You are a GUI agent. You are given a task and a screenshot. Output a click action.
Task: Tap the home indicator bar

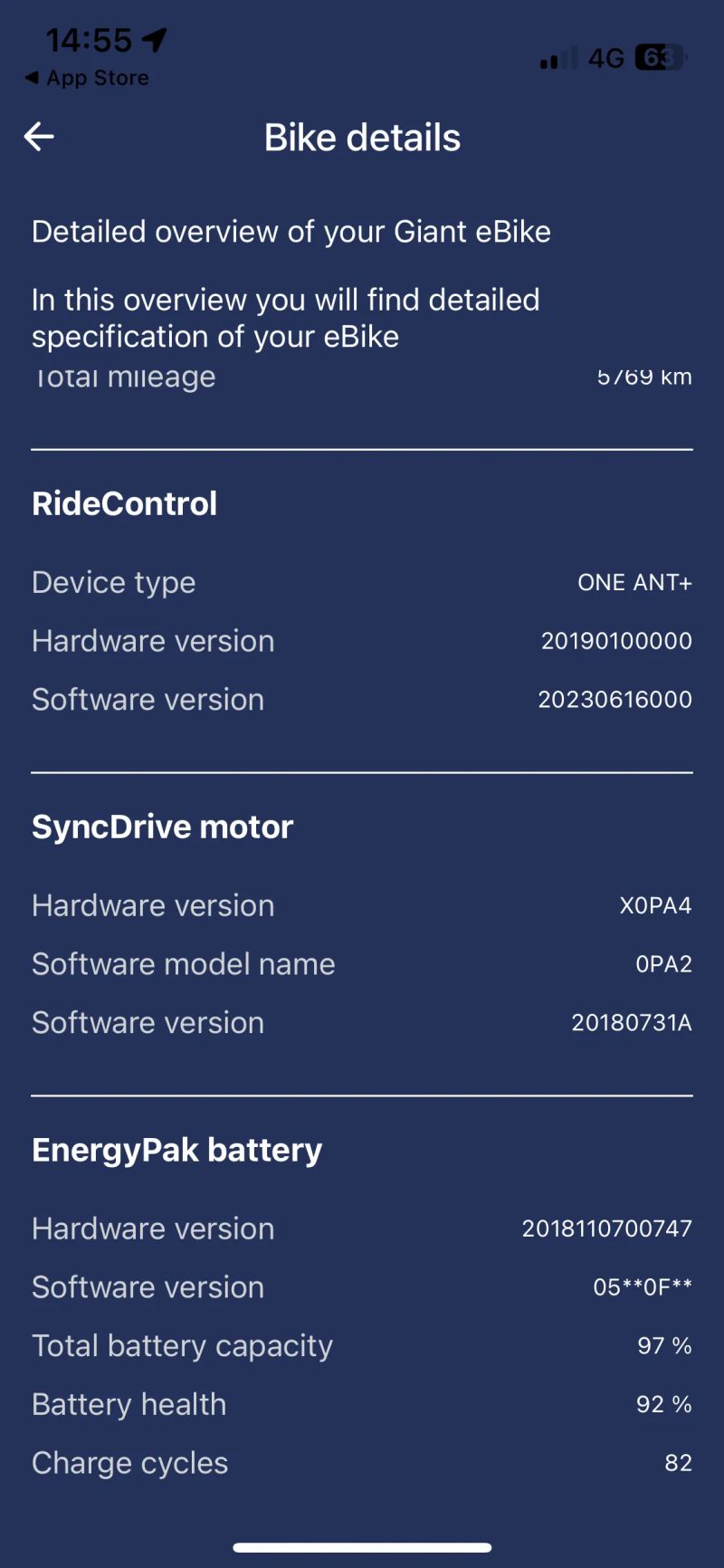(362, 1547)
